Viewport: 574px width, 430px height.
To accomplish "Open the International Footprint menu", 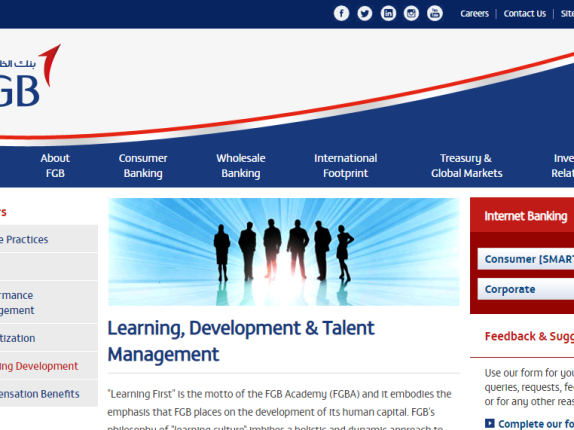I will tap(345, 166).
